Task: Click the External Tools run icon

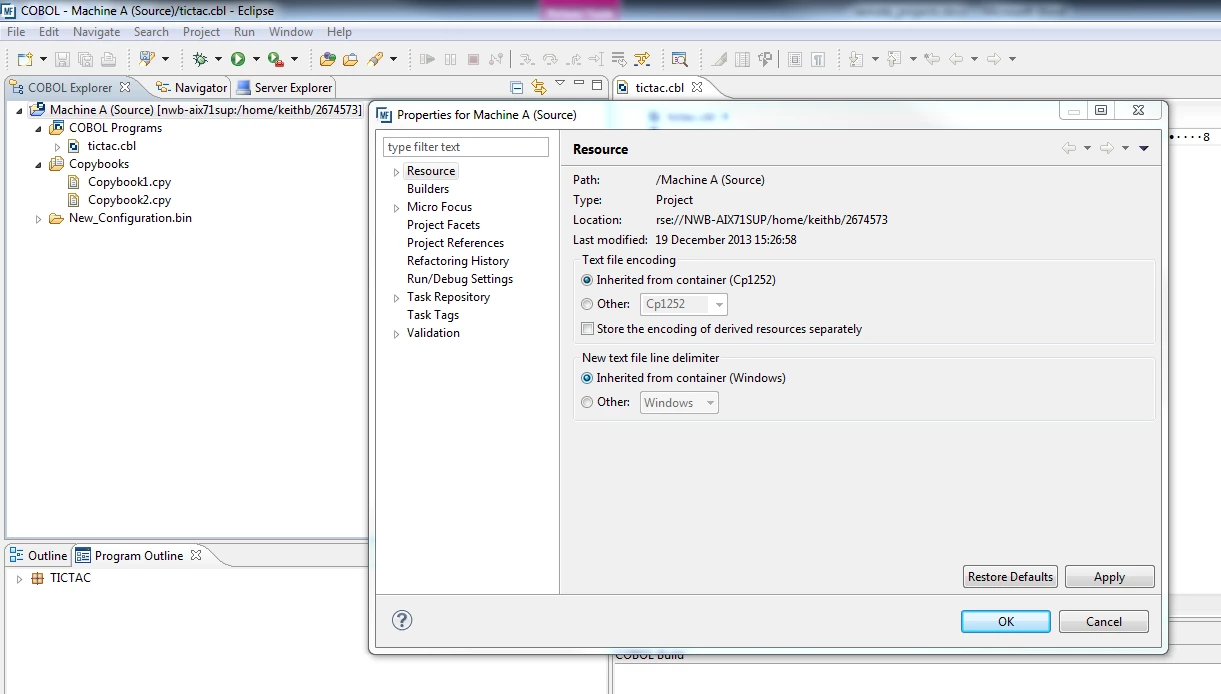Action: [x=275, y=59]
